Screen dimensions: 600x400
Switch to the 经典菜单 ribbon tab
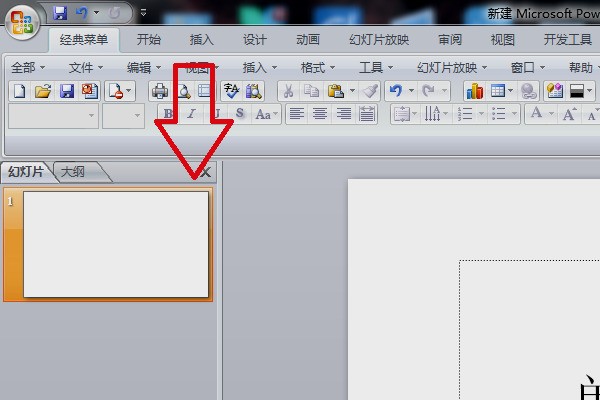[x=84, y=39]
